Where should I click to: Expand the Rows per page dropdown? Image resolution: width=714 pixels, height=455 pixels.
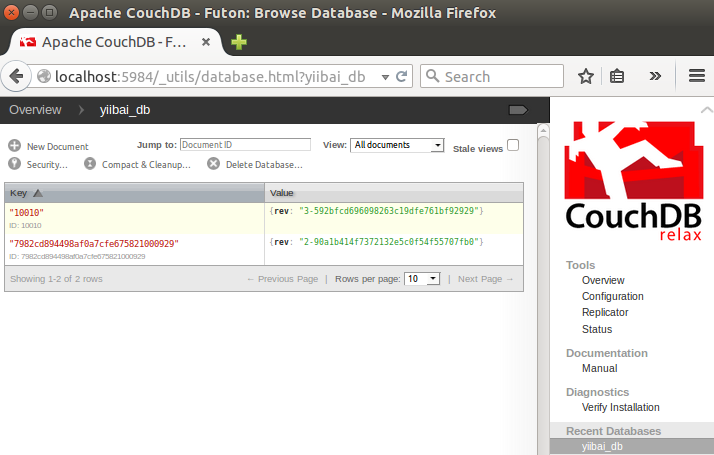point(423,279)
